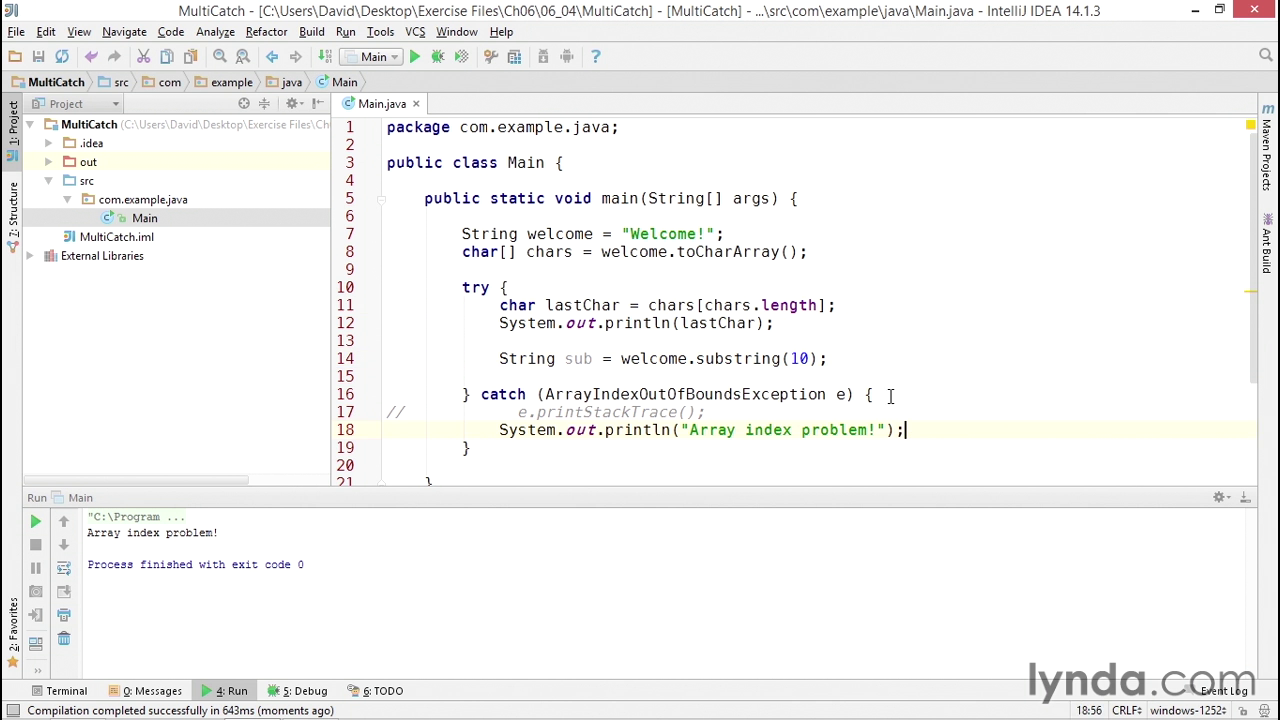Click Up the Stack Trace arrow

[64, 521]
